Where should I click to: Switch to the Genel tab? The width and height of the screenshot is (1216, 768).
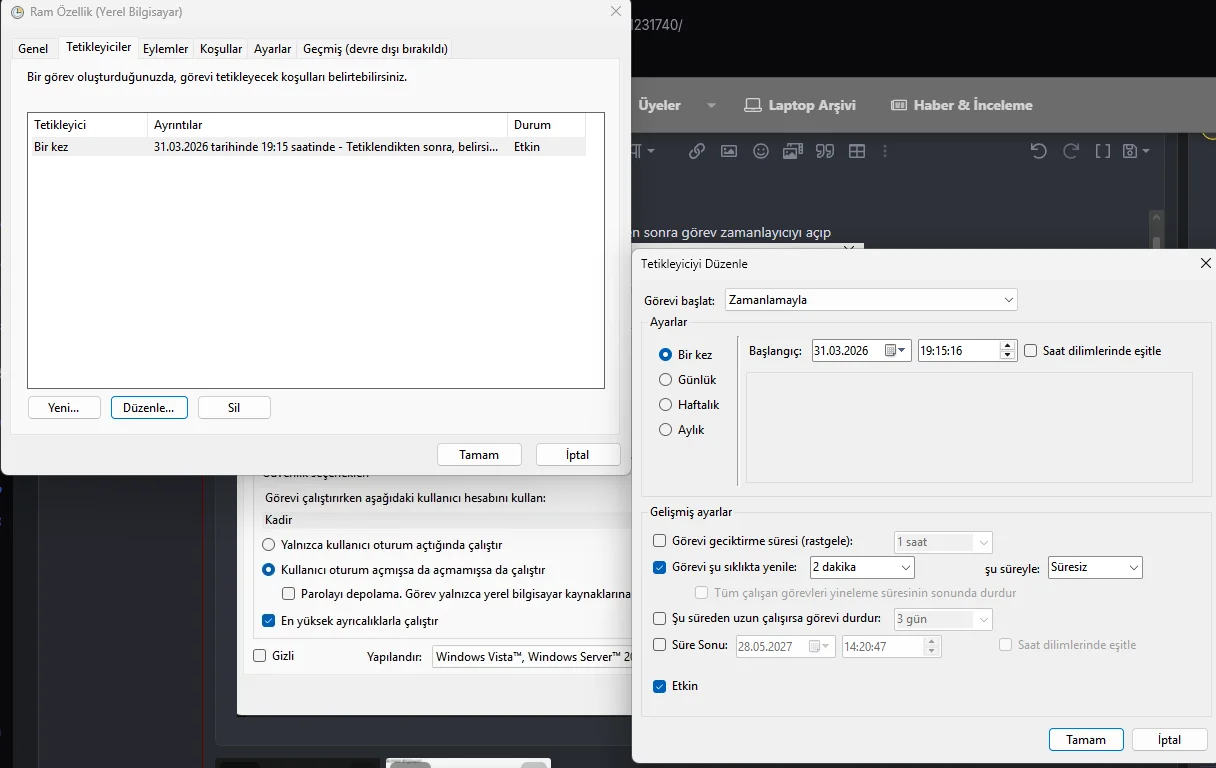tap(33, 49)
